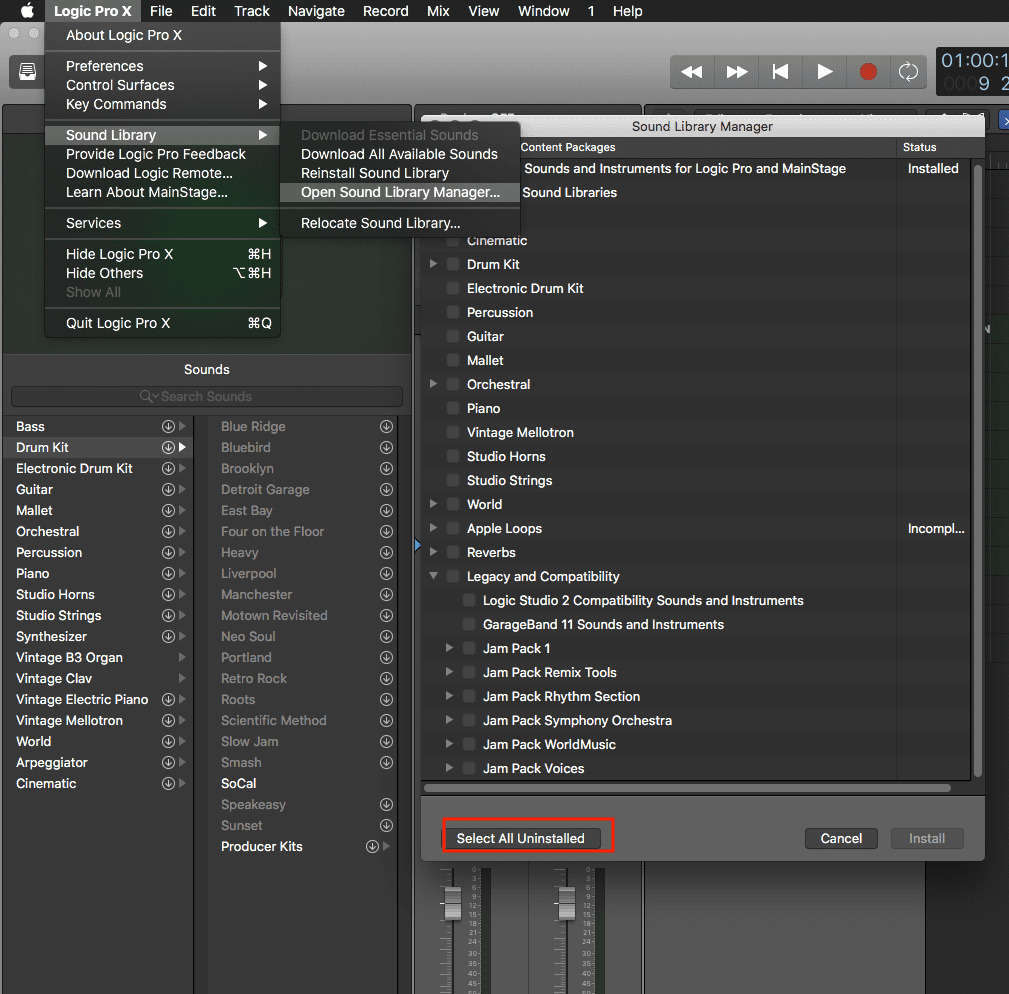Expand the World package row
Image resolution: width=1009 pixels, height=994 pixels.
coord(433,504)
